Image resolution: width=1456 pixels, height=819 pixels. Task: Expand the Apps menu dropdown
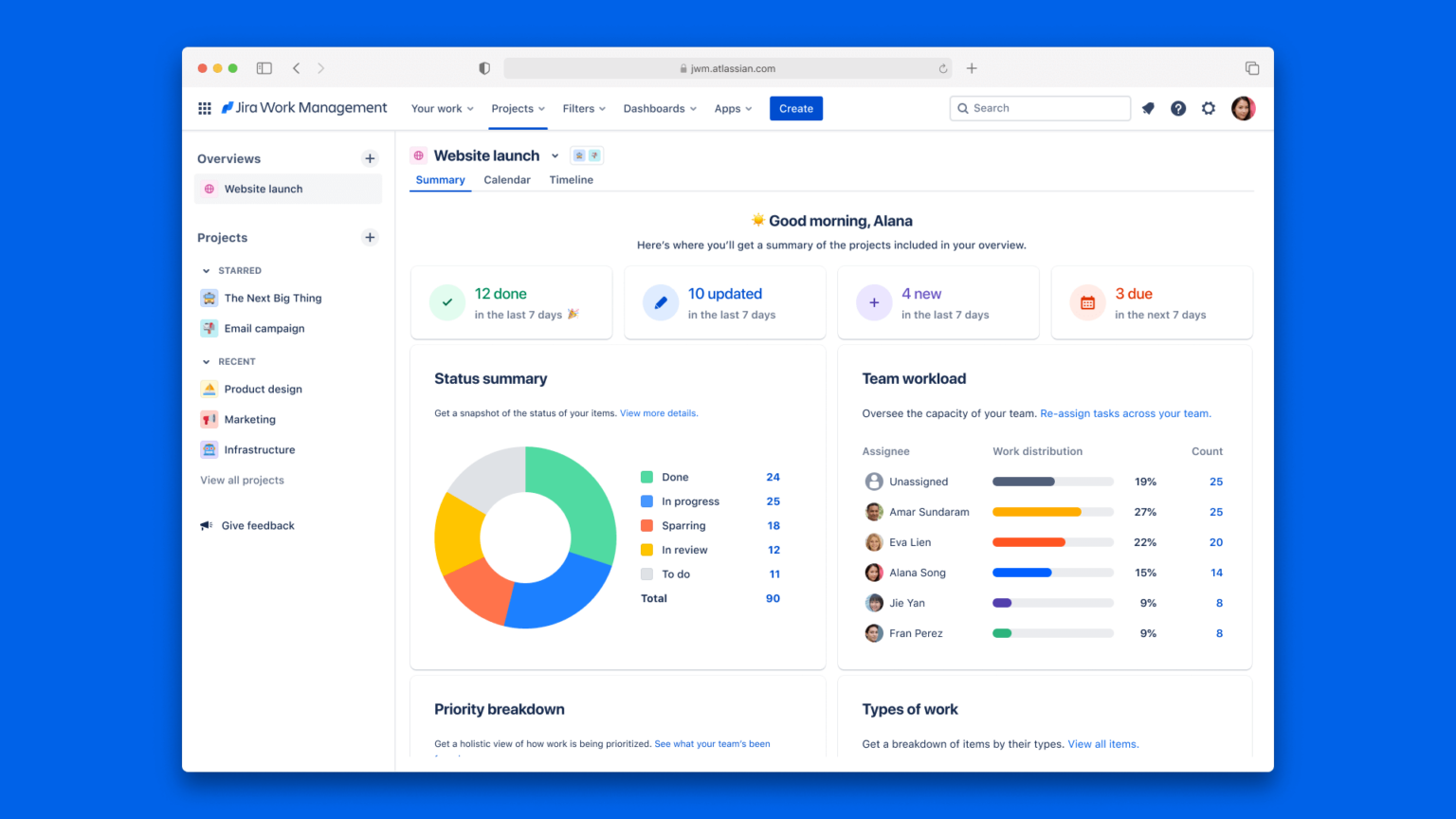point(733,108)
